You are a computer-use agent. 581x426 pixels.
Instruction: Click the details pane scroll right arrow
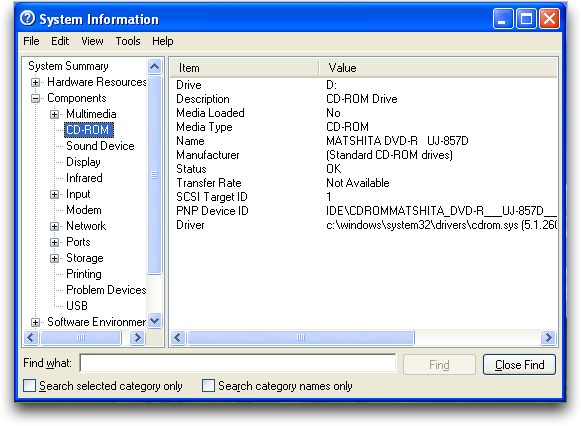548,337
